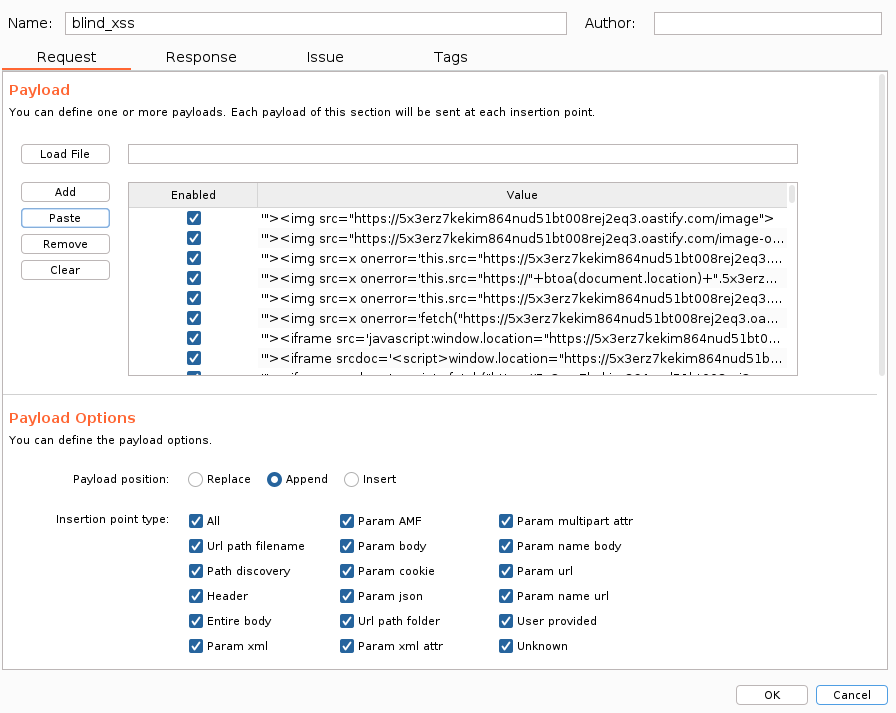
Task: Toggle the Param body checkbox
Action: (347, 546)
